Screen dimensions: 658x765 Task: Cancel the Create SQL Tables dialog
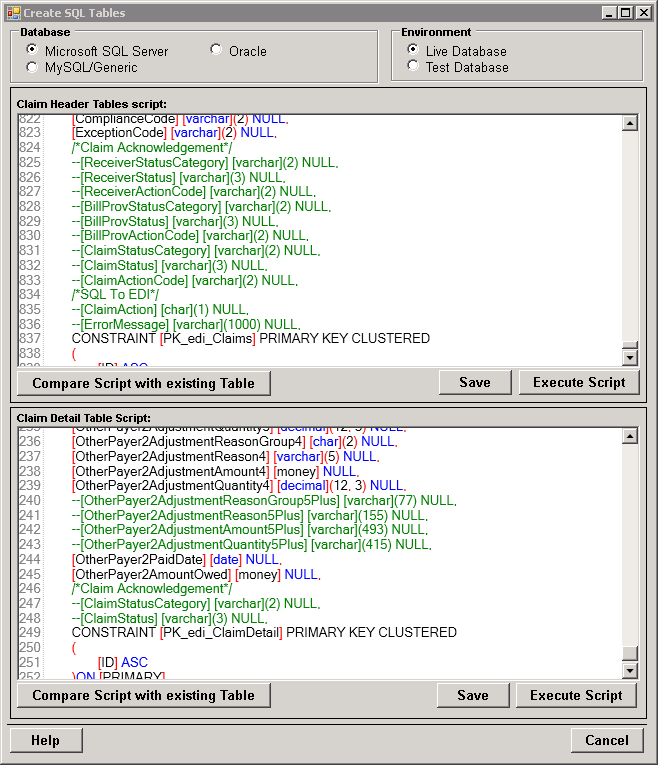coord(607,740)
